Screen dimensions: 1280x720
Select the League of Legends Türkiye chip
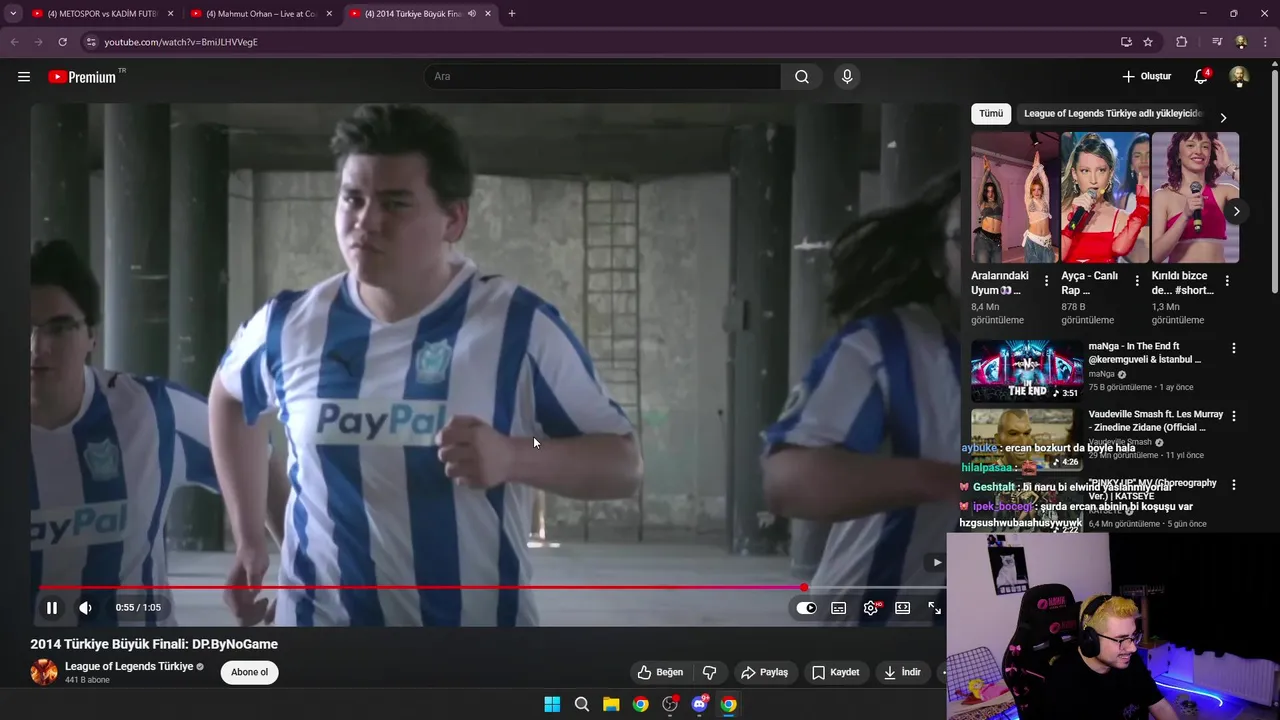(x=1113, y=114)
